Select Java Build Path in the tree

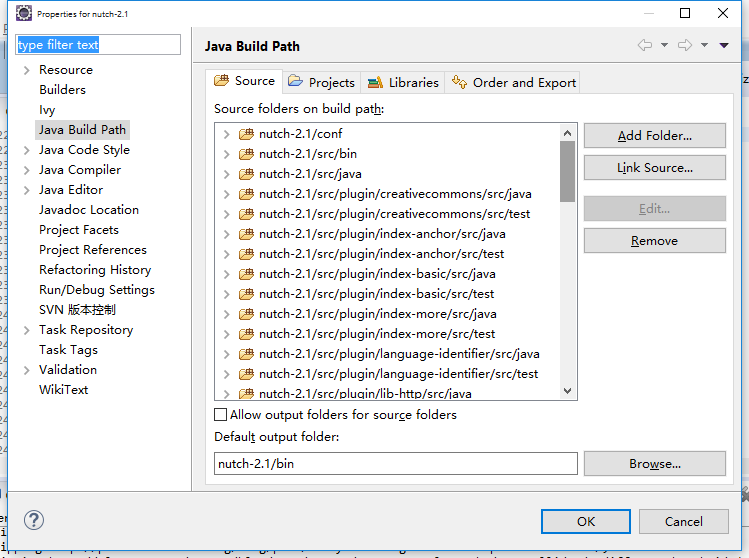click(x=82, y=130)
